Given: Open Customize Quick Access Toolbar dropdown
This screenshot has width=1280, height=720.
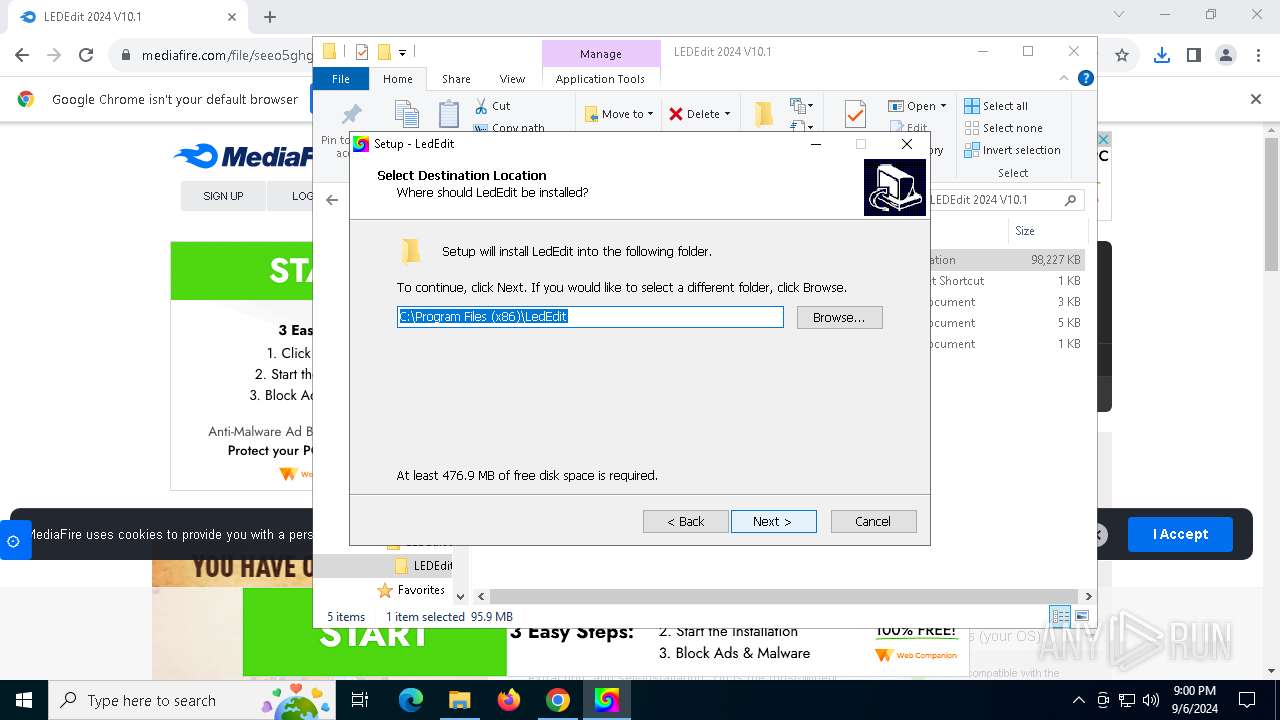Looking at the screenshot, I should (x=402, y=52).
